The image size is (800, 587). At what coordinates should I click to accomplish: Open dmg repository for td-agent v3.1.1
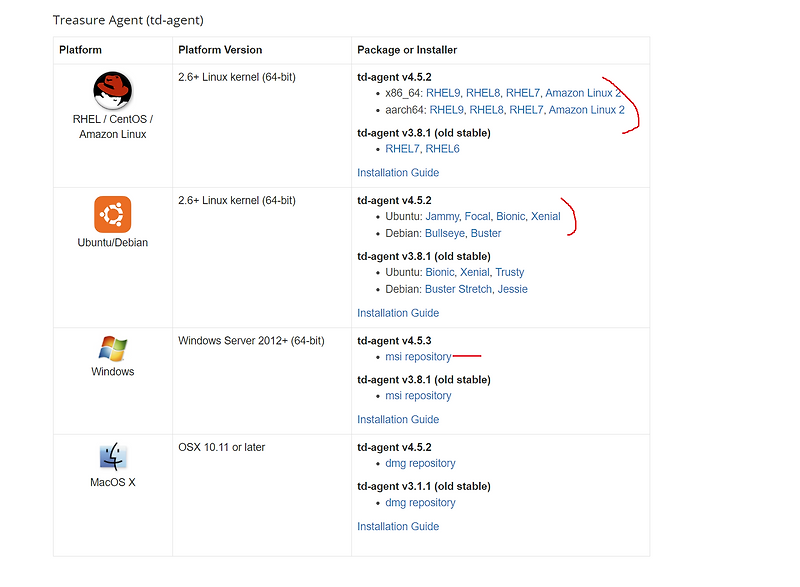click(420, 503)
